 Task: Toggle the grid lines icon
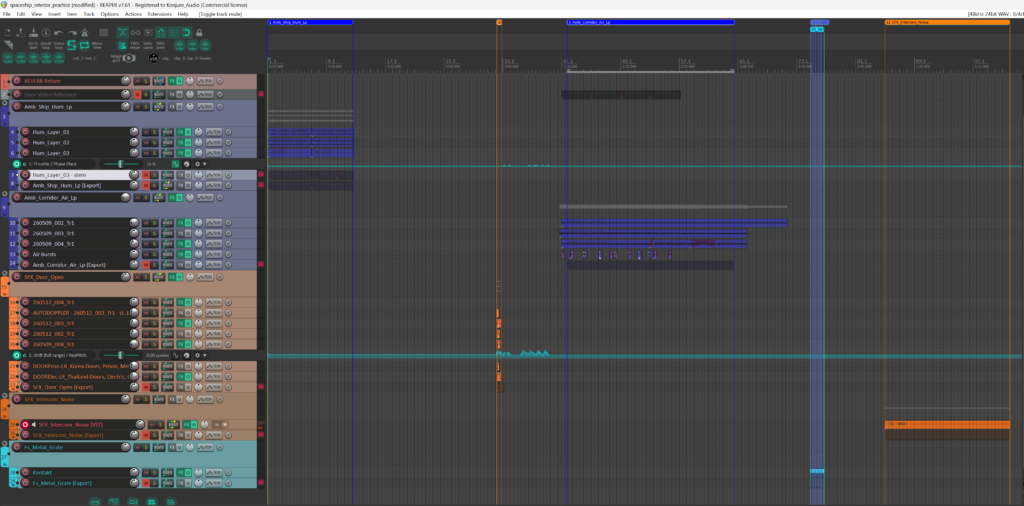pyautogui.click(x=174, y=32)
